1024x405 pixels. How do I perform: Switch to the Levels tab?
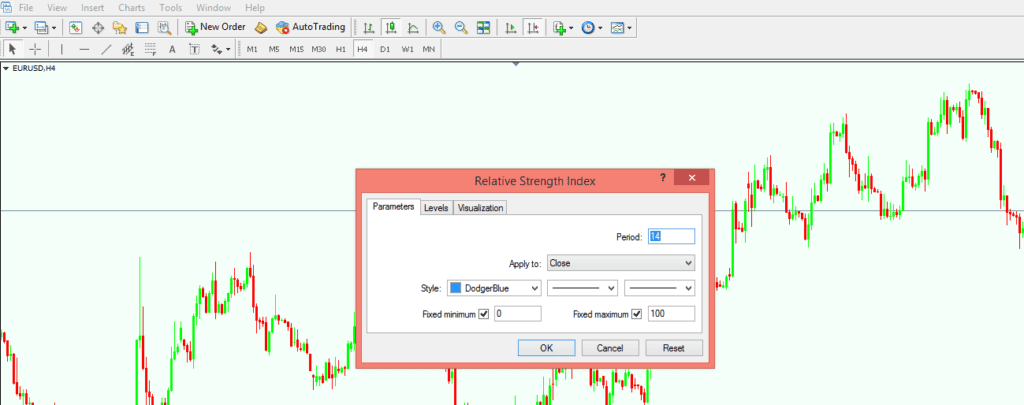[436, 208]
